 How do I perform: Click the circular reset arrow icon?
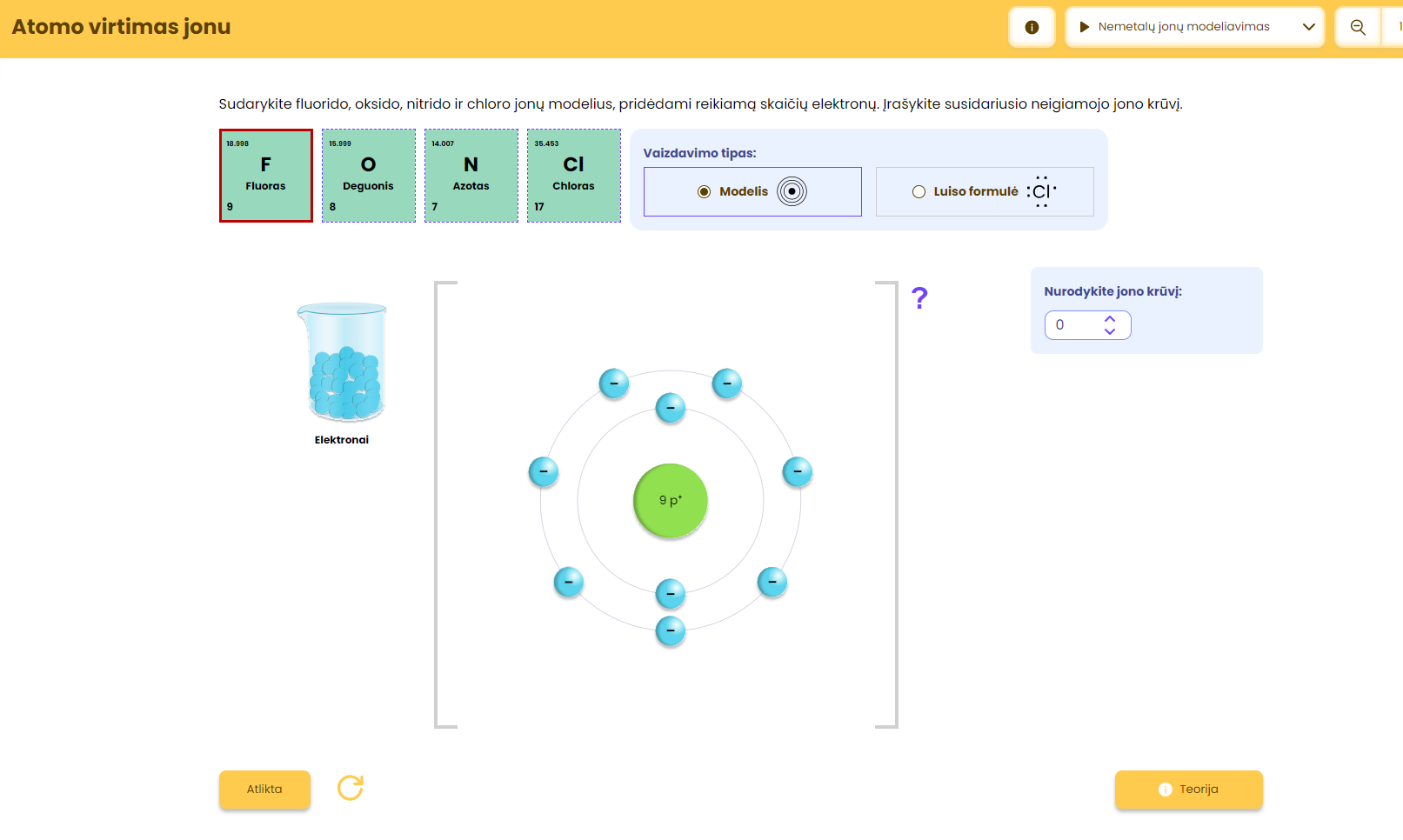(351, 788)
